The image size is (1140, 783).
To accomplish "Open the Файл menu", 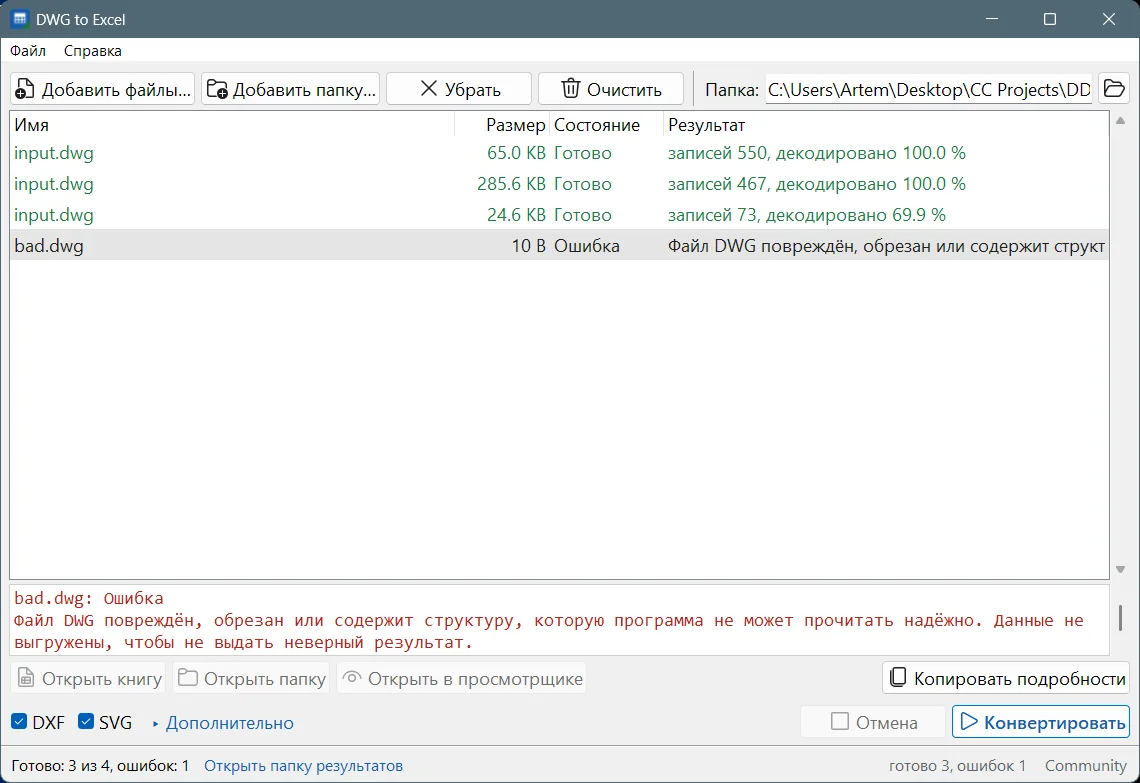I will [28, 51].
